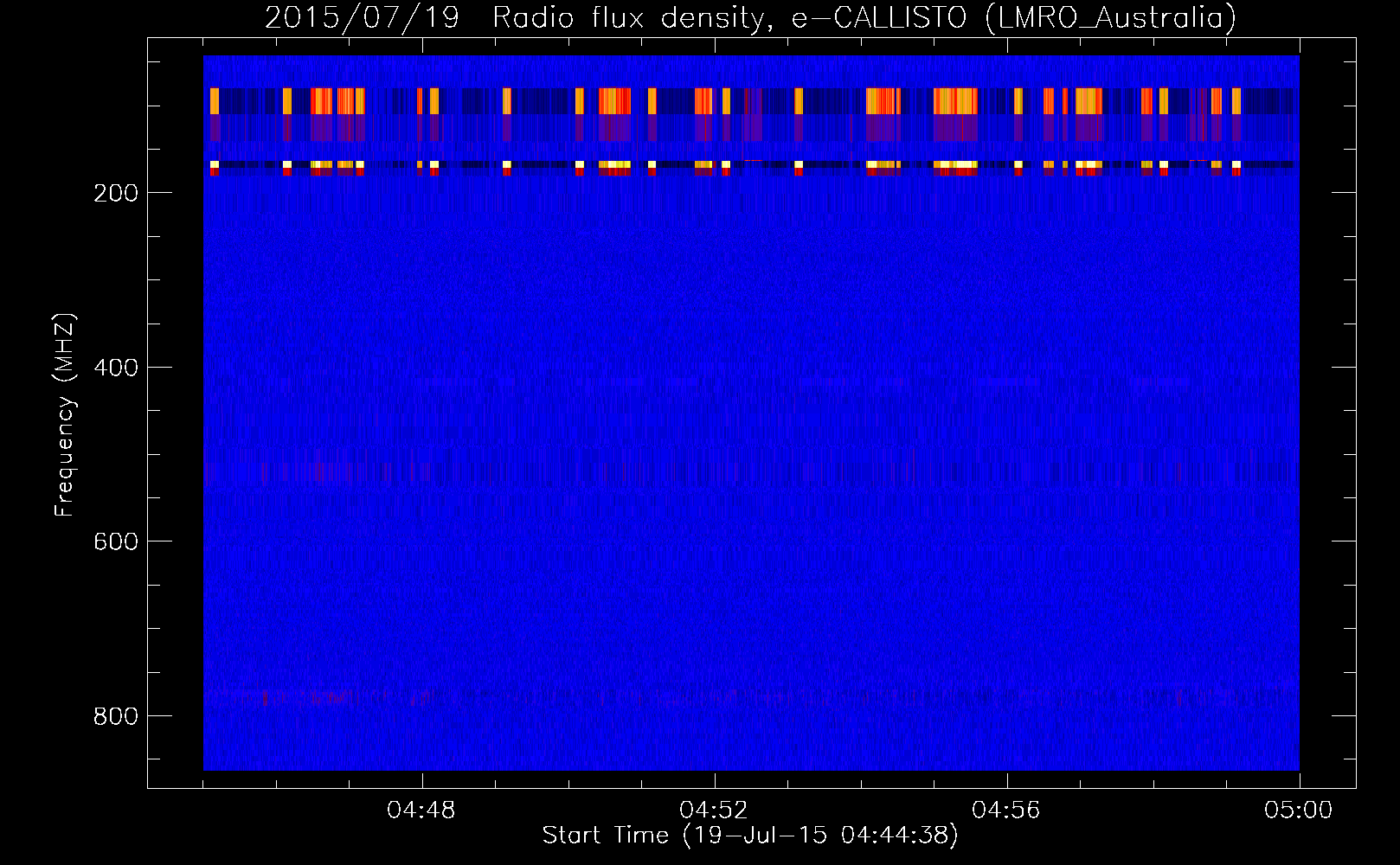Click the '05:00' time tick label
The height and width of the screenshot is (865, 1400).
click(1299, 811)
